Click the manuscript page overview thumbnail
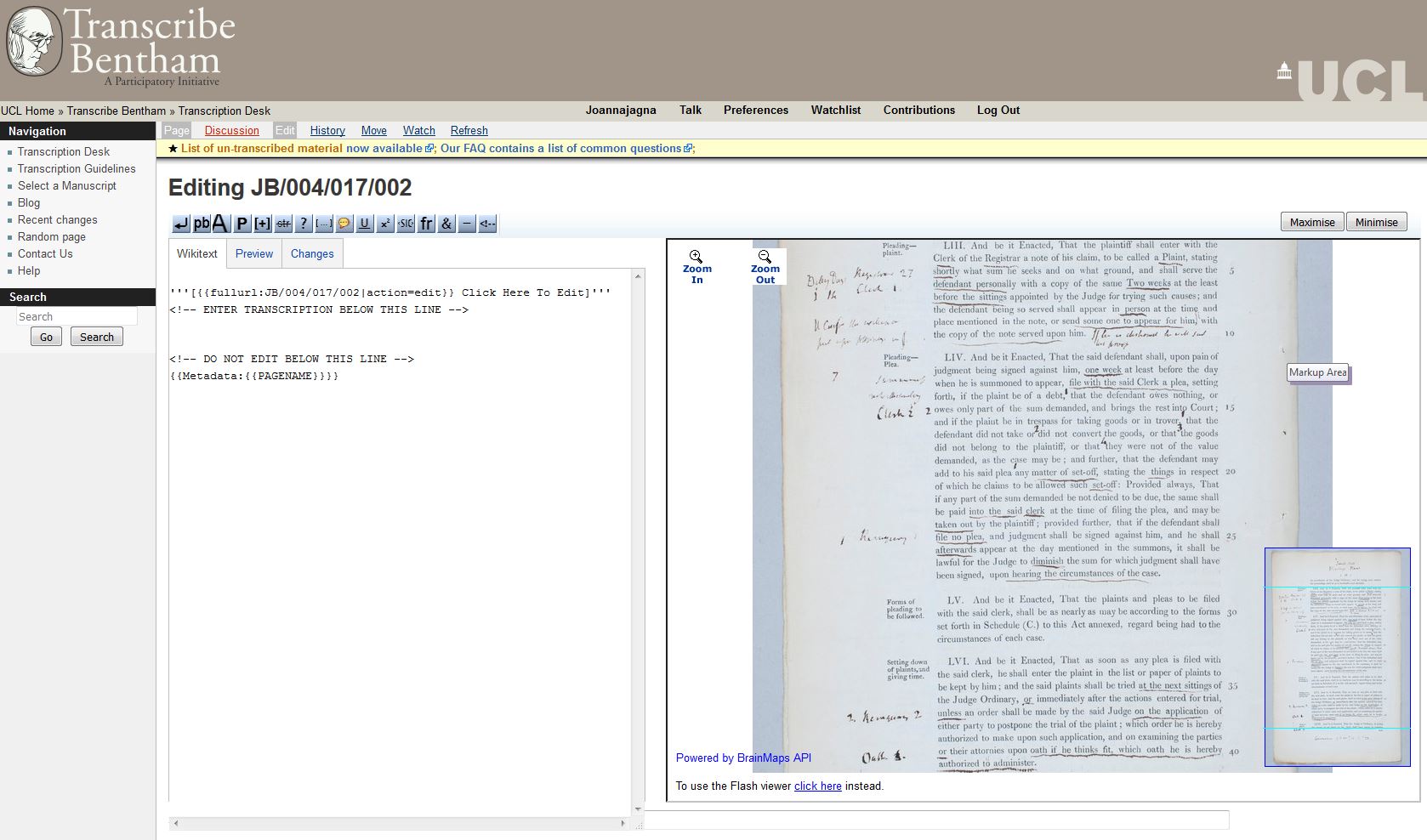The image size is (1427, 840). pos(1337,656)
